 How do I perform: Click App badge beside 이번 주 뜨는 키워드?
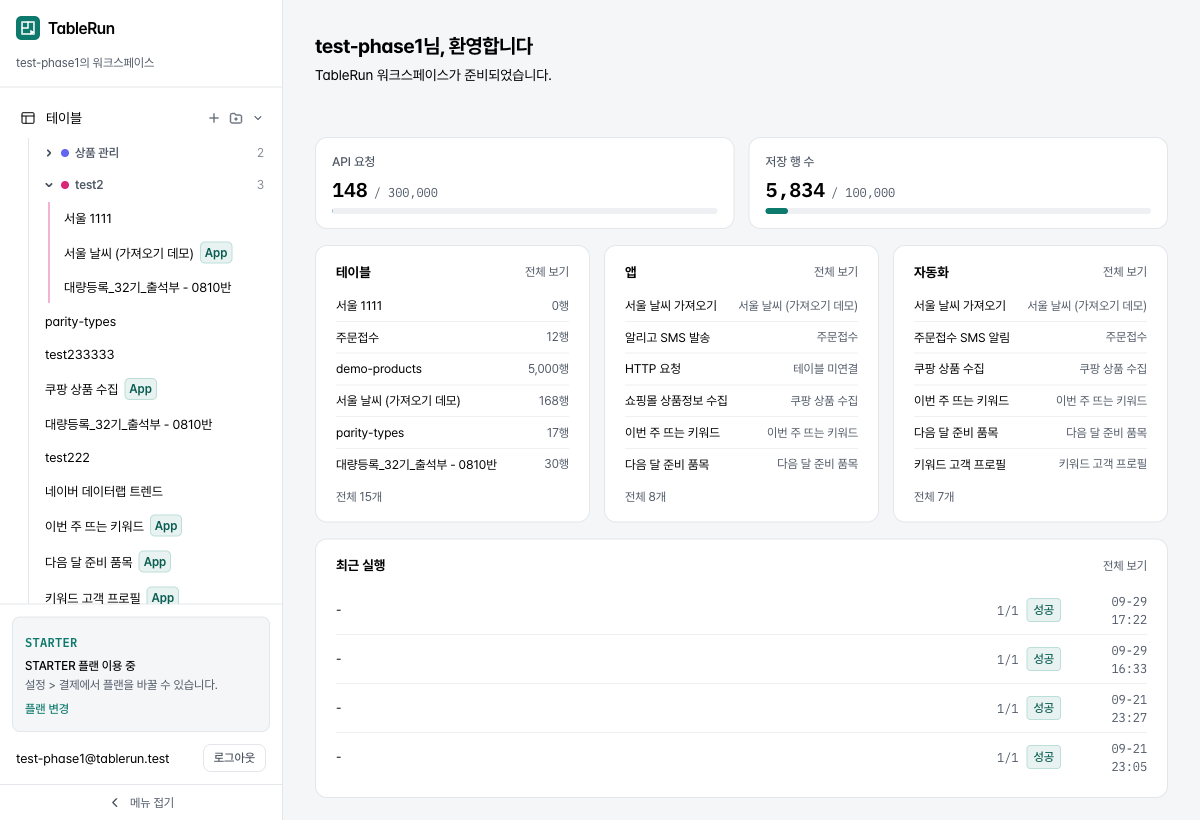click(x=166, y=526)
